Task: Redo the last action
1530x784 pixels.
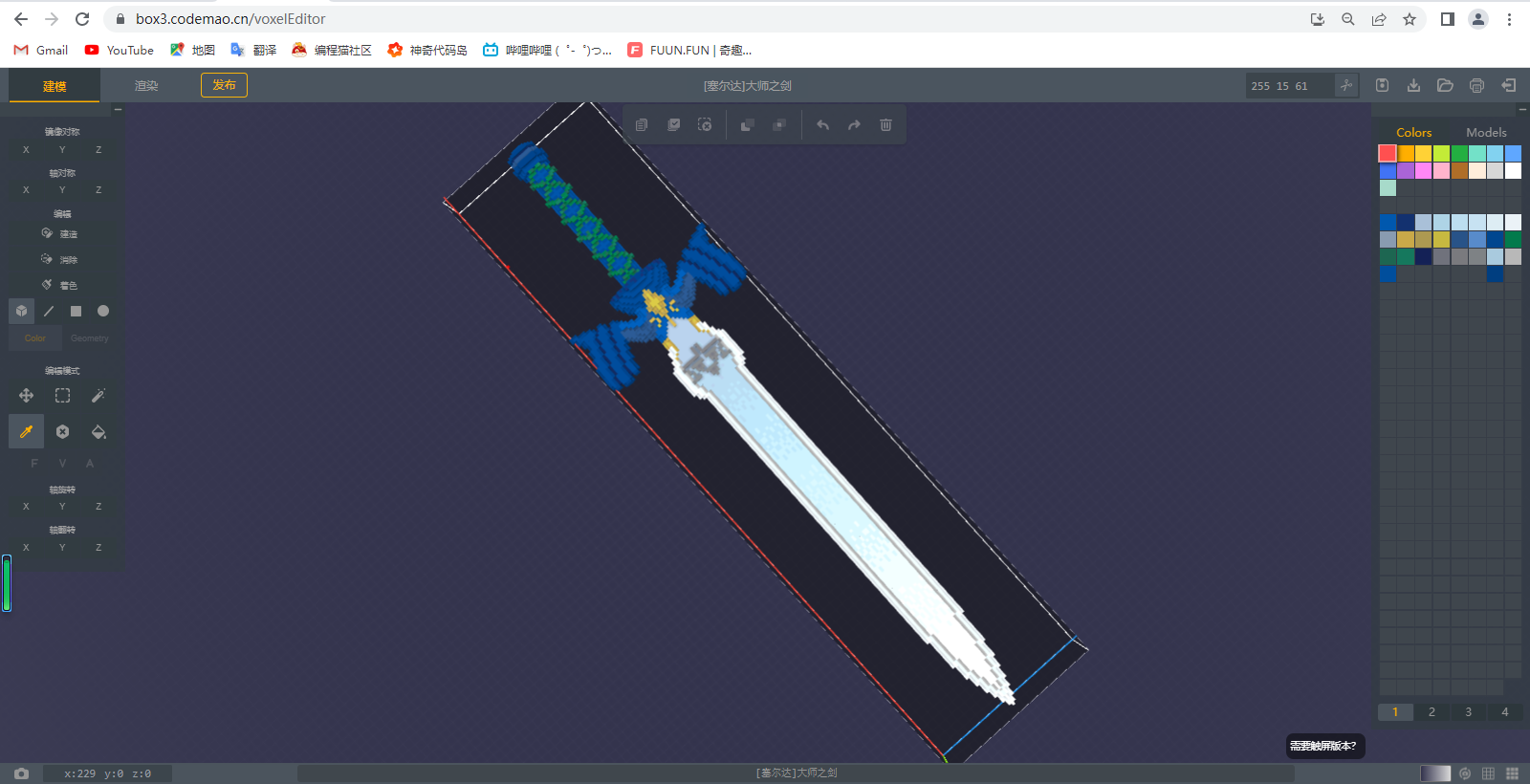Action: tap(854, 125)
